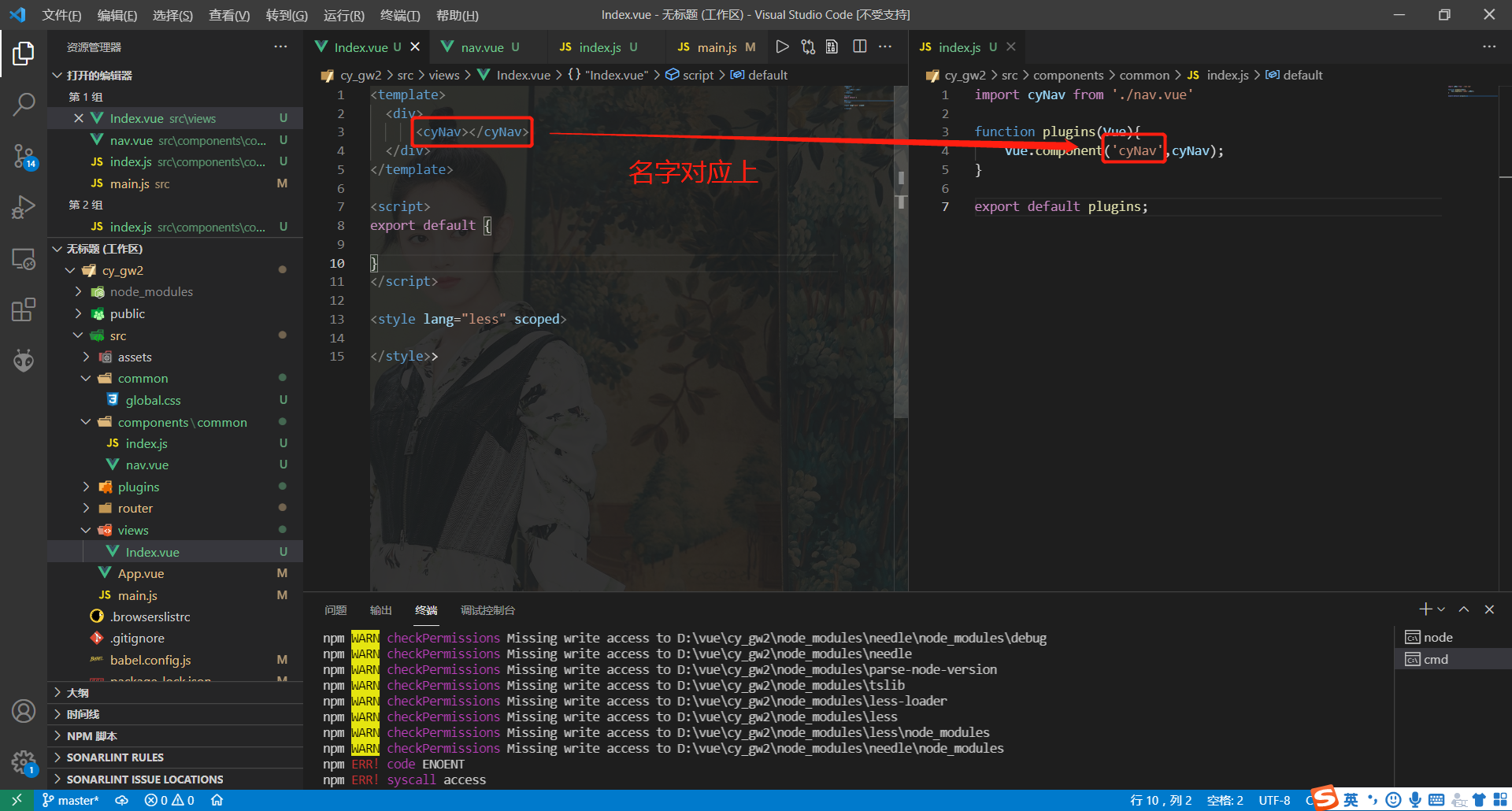Close the right-group index.js tab
Image resolution: width=1512 pixels, height=811 pixels.
[x=1011, y=47]
